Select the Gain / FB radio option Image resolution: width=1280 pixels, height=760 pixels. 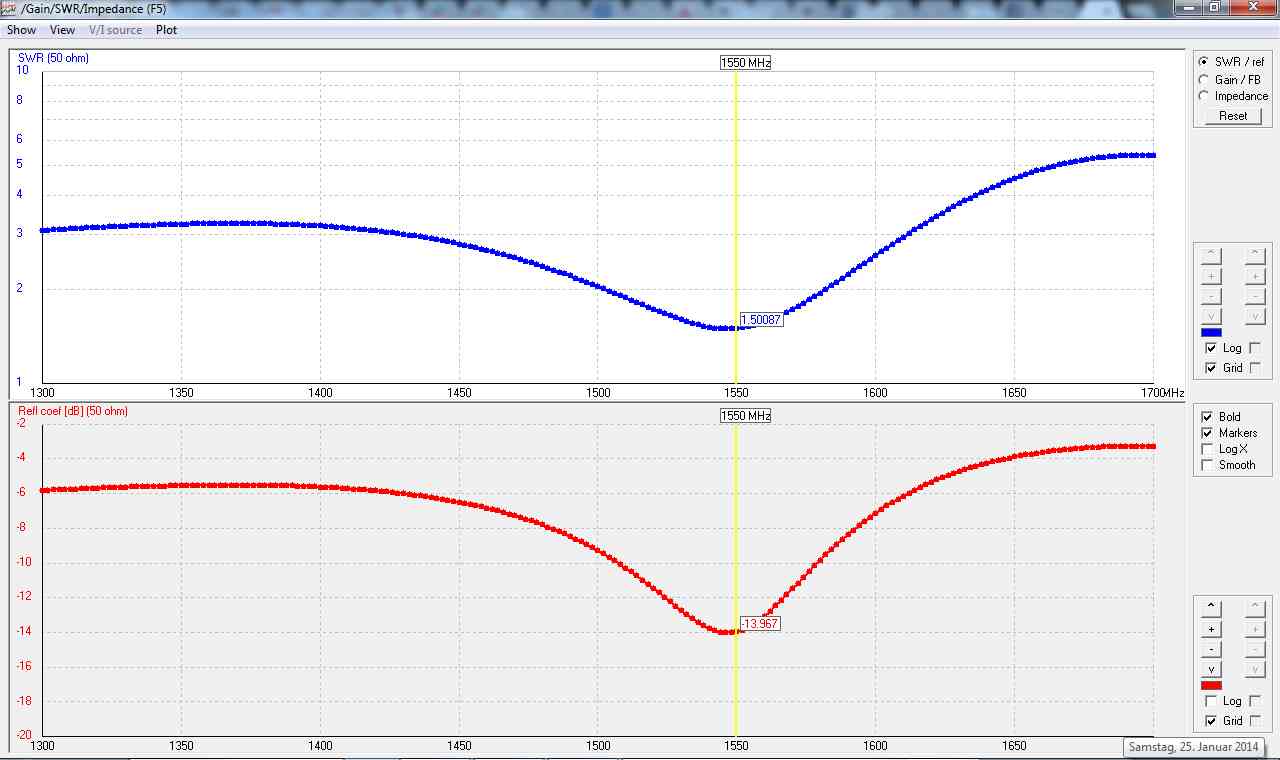1204,80
